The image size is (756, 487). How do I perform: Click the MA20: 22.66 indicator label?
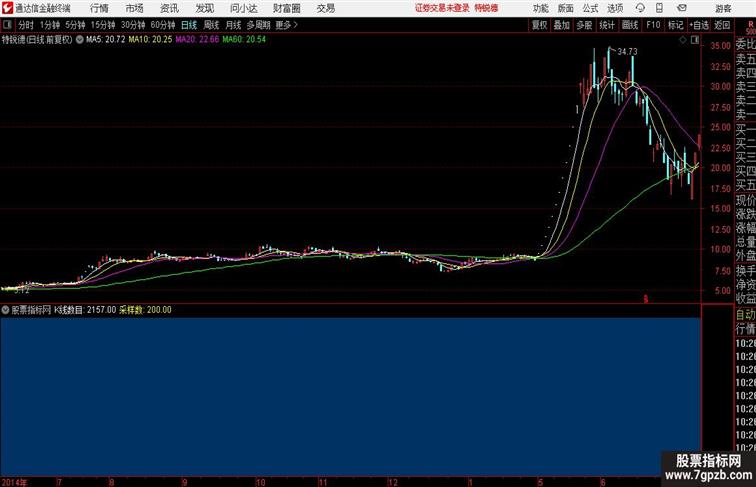[x=197, y=40]
